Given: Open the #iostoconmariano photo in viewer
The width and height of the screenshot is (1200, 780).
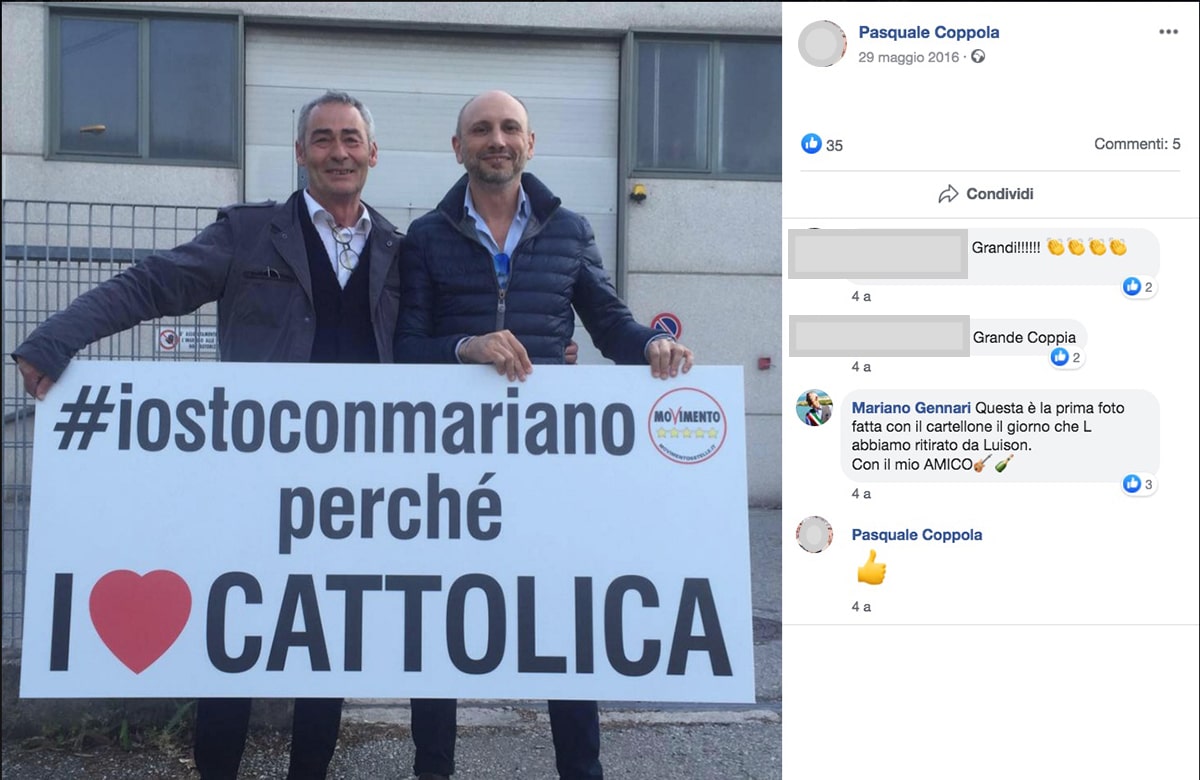Looking at the screenshot, I should pos(390,390).
